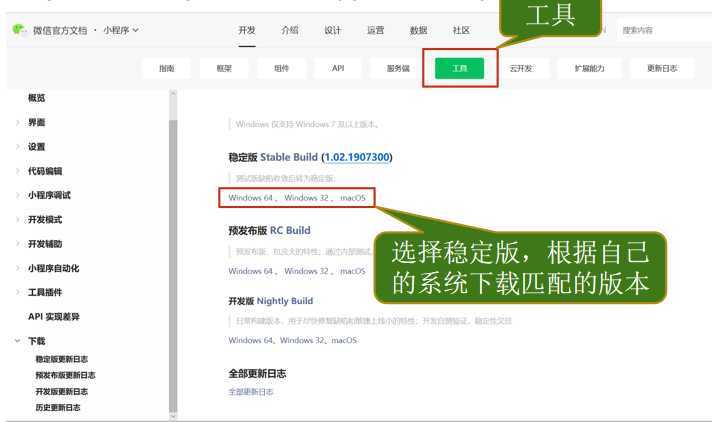Switch to the 开发 top tab

point(247,30)
